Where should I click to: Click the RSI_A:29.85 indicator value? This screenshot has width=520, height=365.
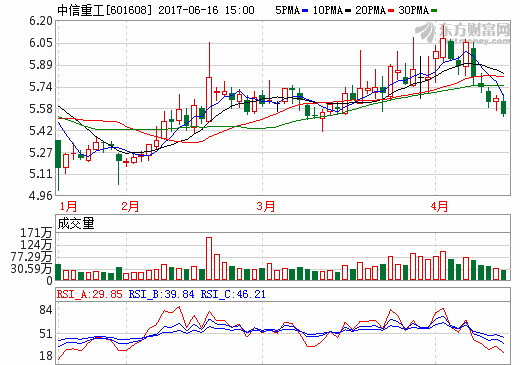(x=90, y=294)
